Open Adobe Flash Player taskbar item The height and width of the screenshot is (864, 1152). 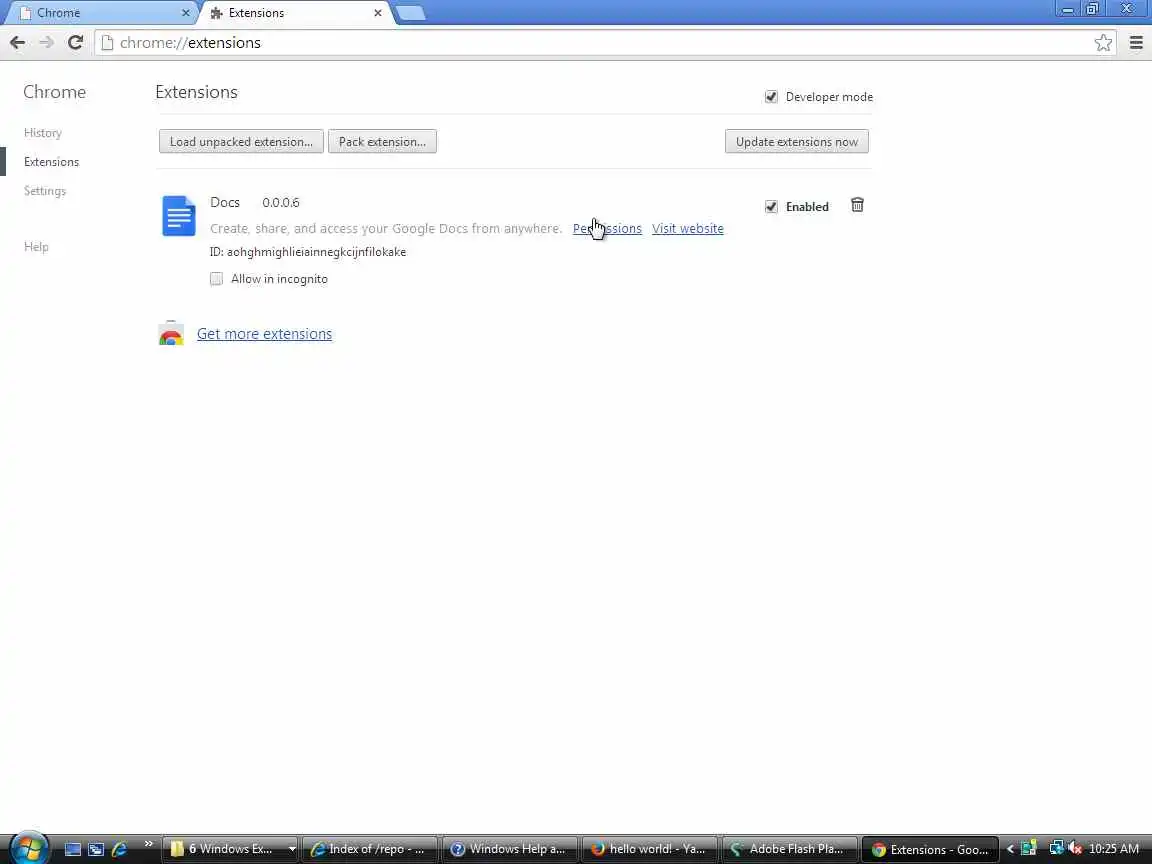click(789, 849)
